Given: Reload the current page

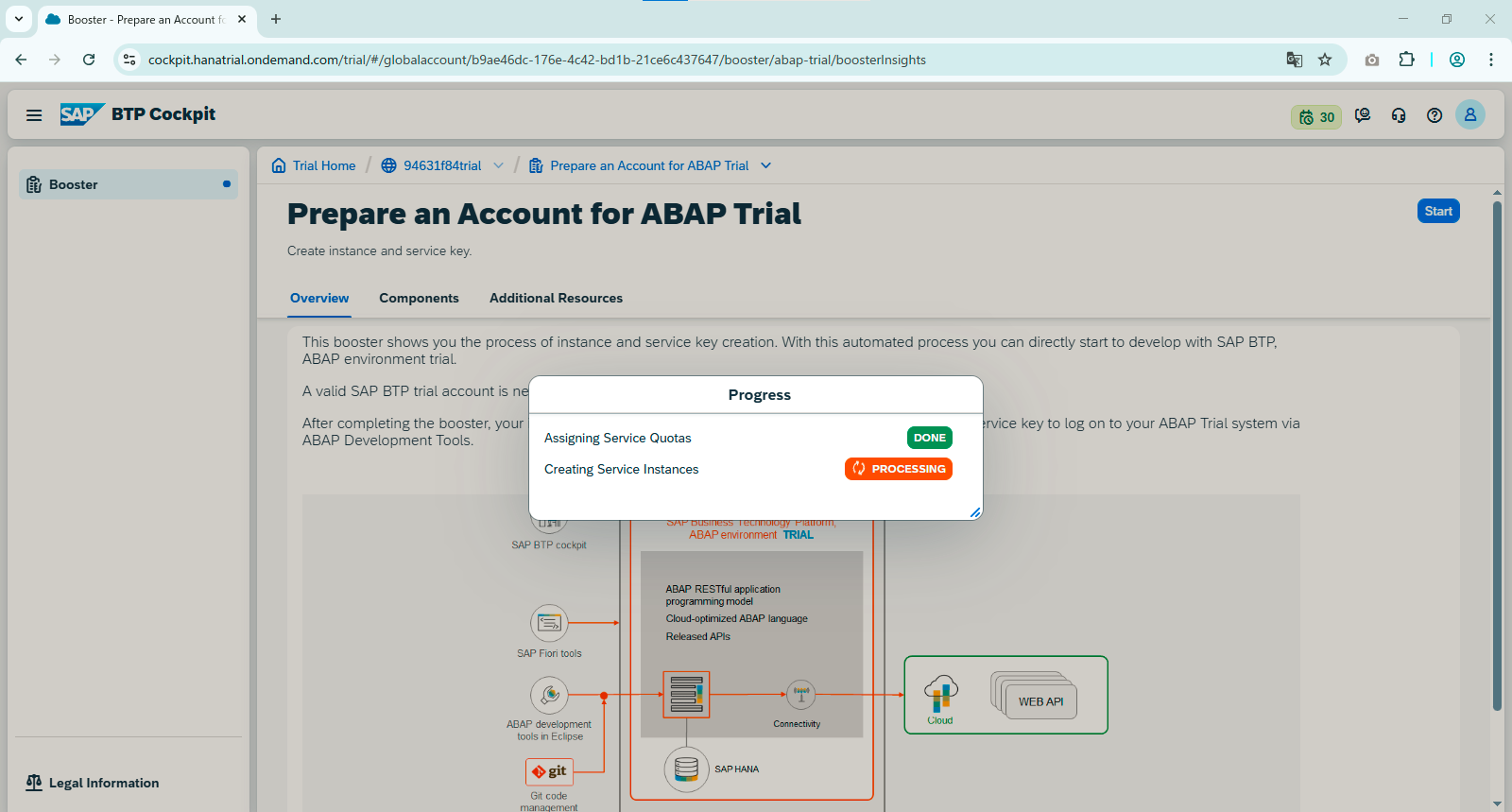Looking at the screenshot, I should click(x=89, y=60).
